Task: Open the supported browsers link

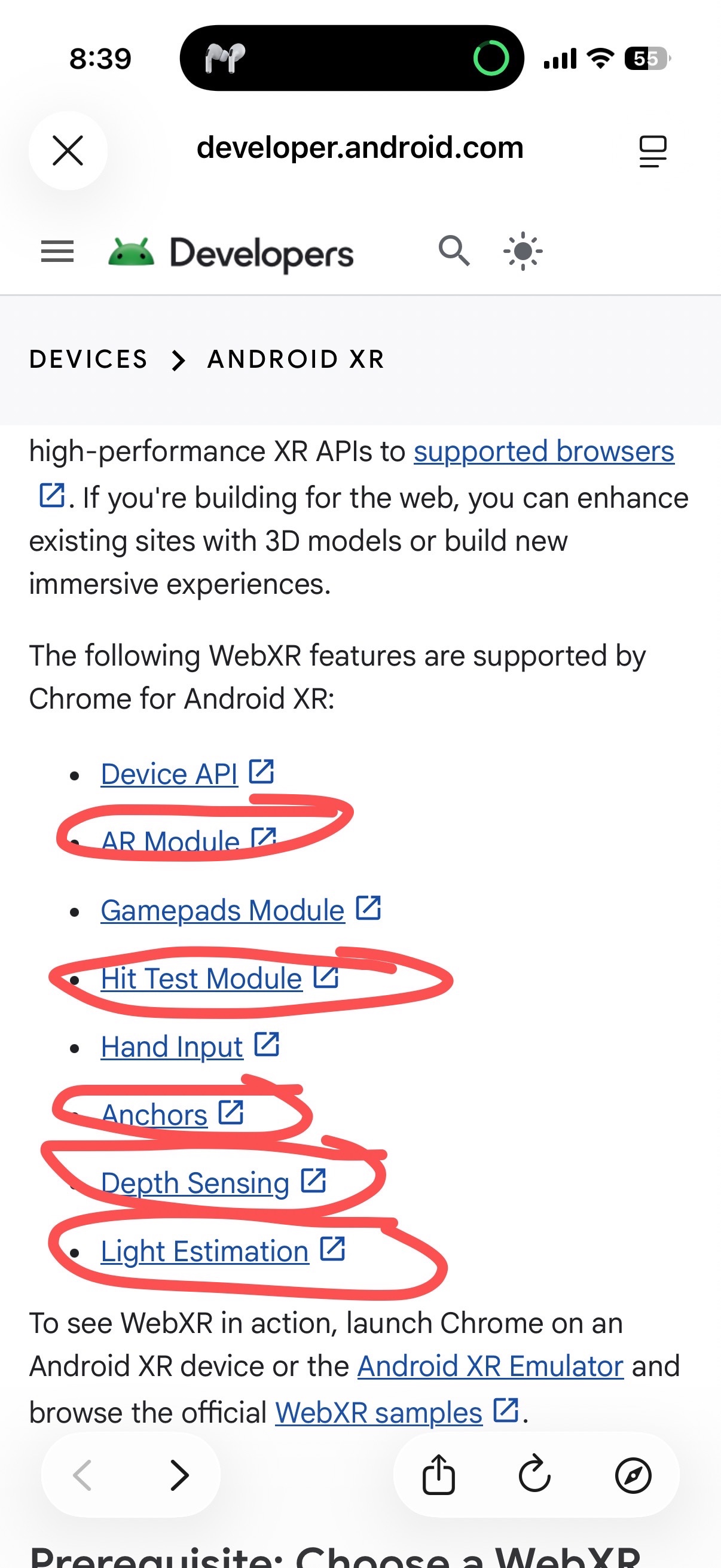Action: pyautogui.click(x=543, y=452)
